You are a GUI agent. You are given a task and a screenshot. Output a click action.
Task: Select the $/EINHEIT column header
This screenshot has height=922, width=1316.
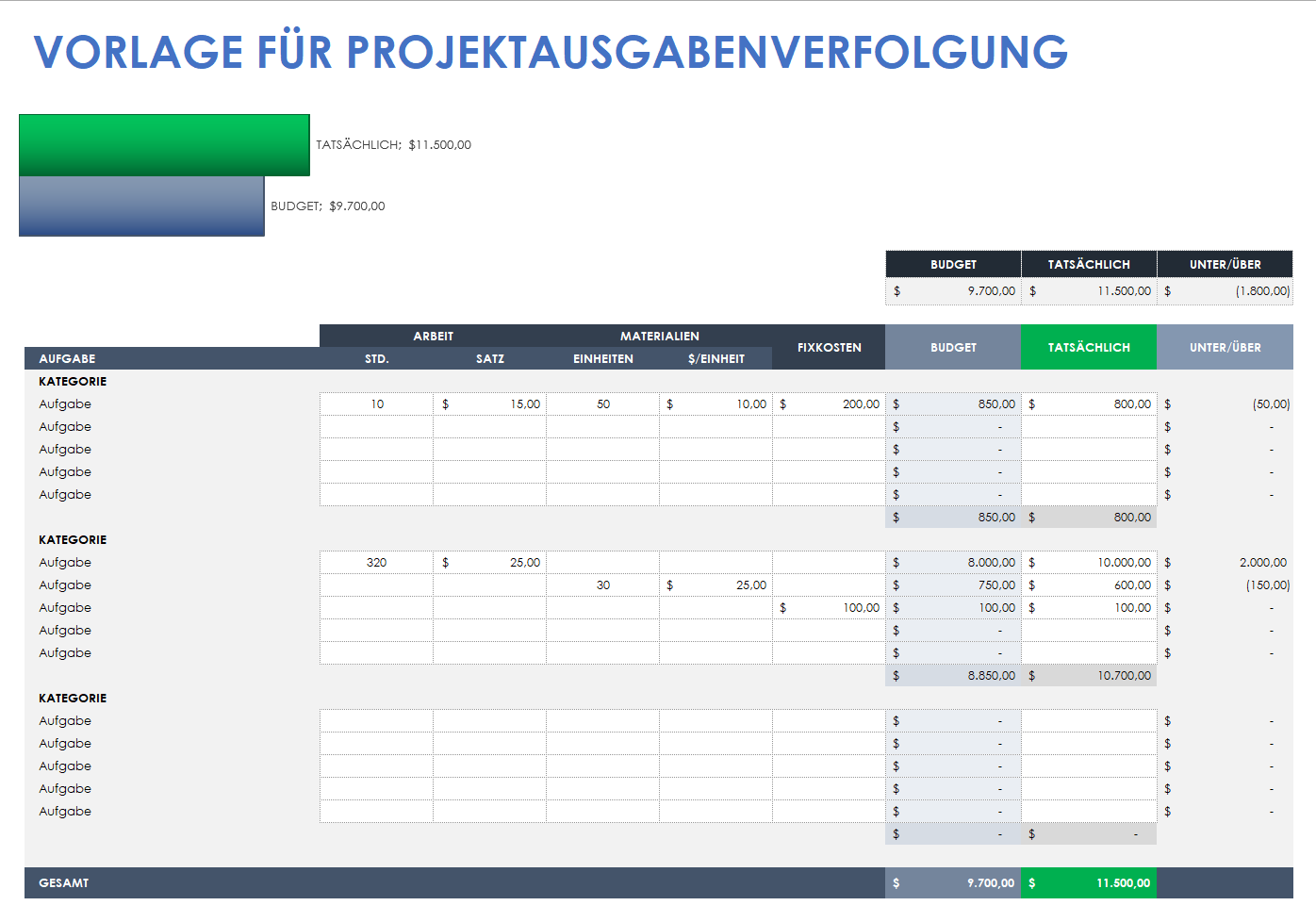click(x=716, y=358)
